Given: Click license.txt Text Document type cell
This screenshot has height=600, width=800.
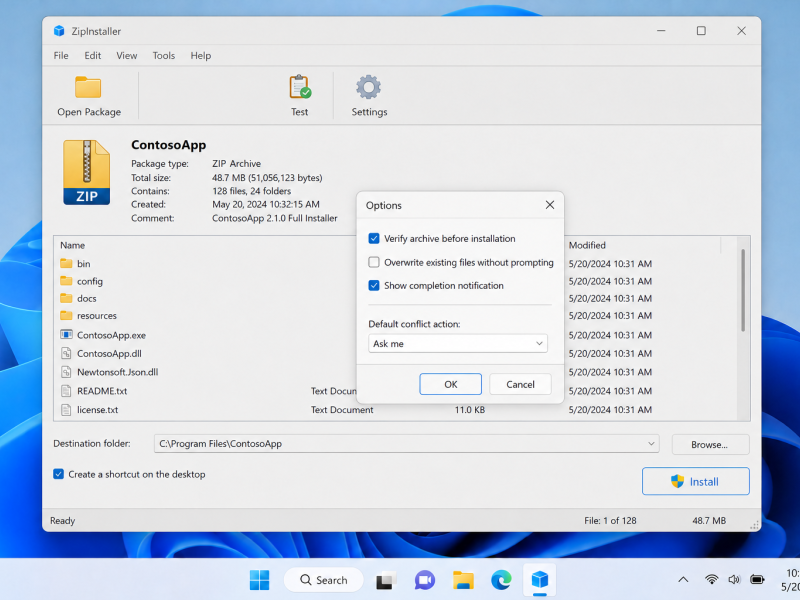Looking at the screenshot, I should pyautogui.click(x=342, y=409).
